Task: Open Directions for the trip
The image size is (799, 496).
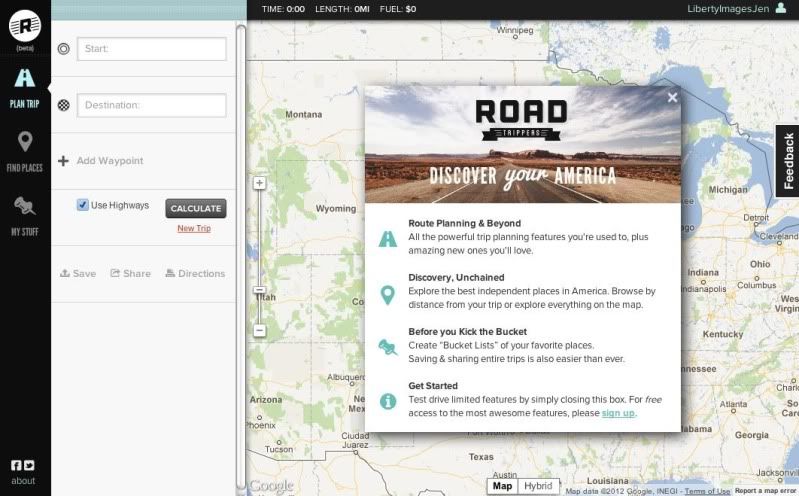Action: [195, 273]
